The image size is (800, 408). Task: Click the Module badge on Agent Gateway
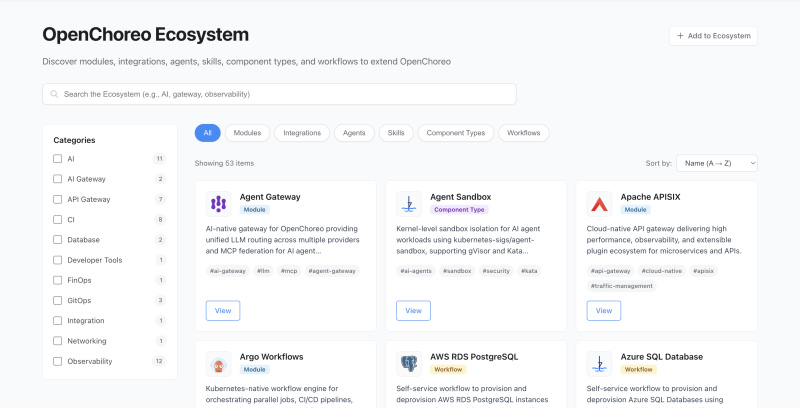click(x=255, y=210)
